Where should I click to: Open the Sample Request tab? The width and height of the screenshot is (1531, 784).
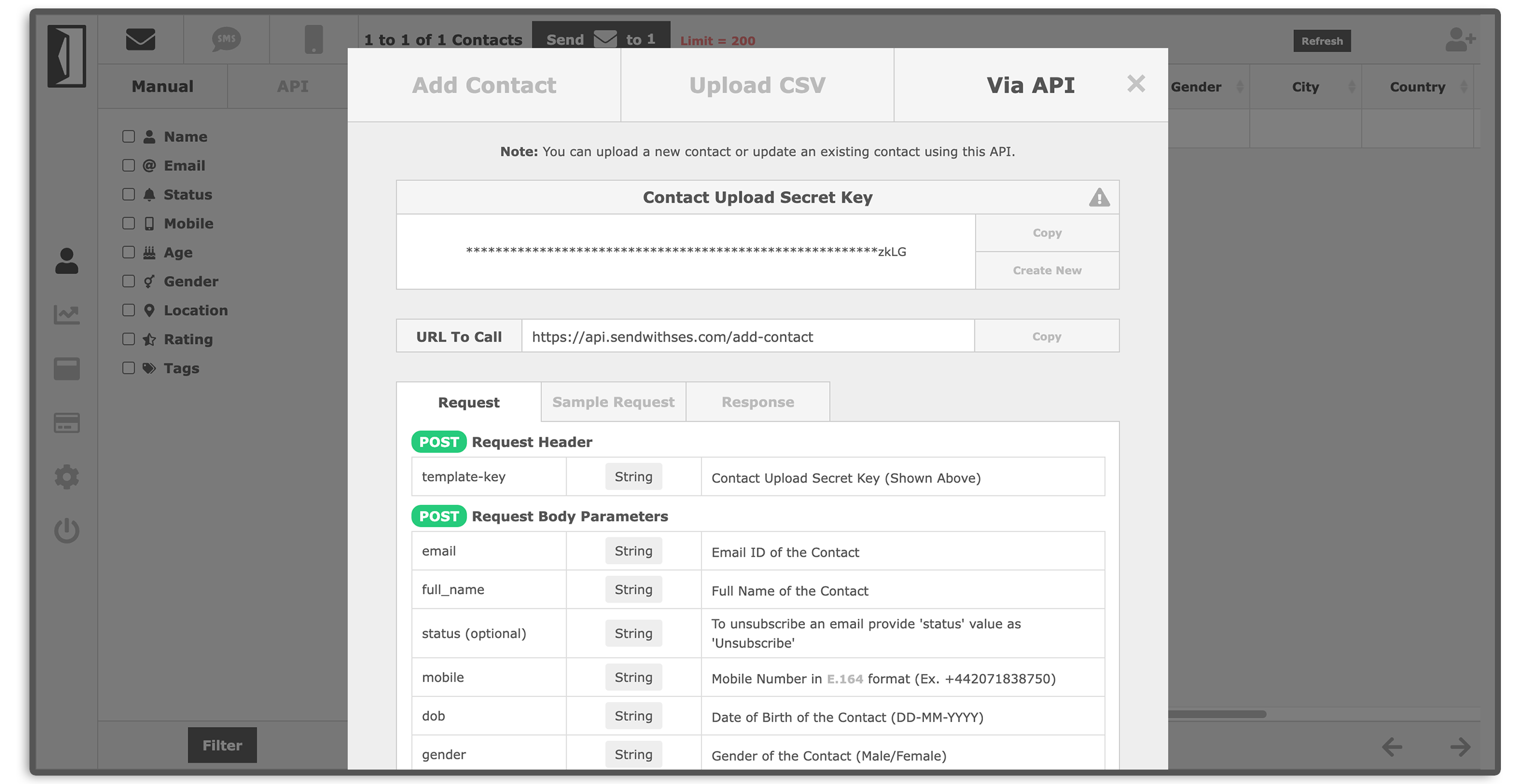click(x=613, y=402)
